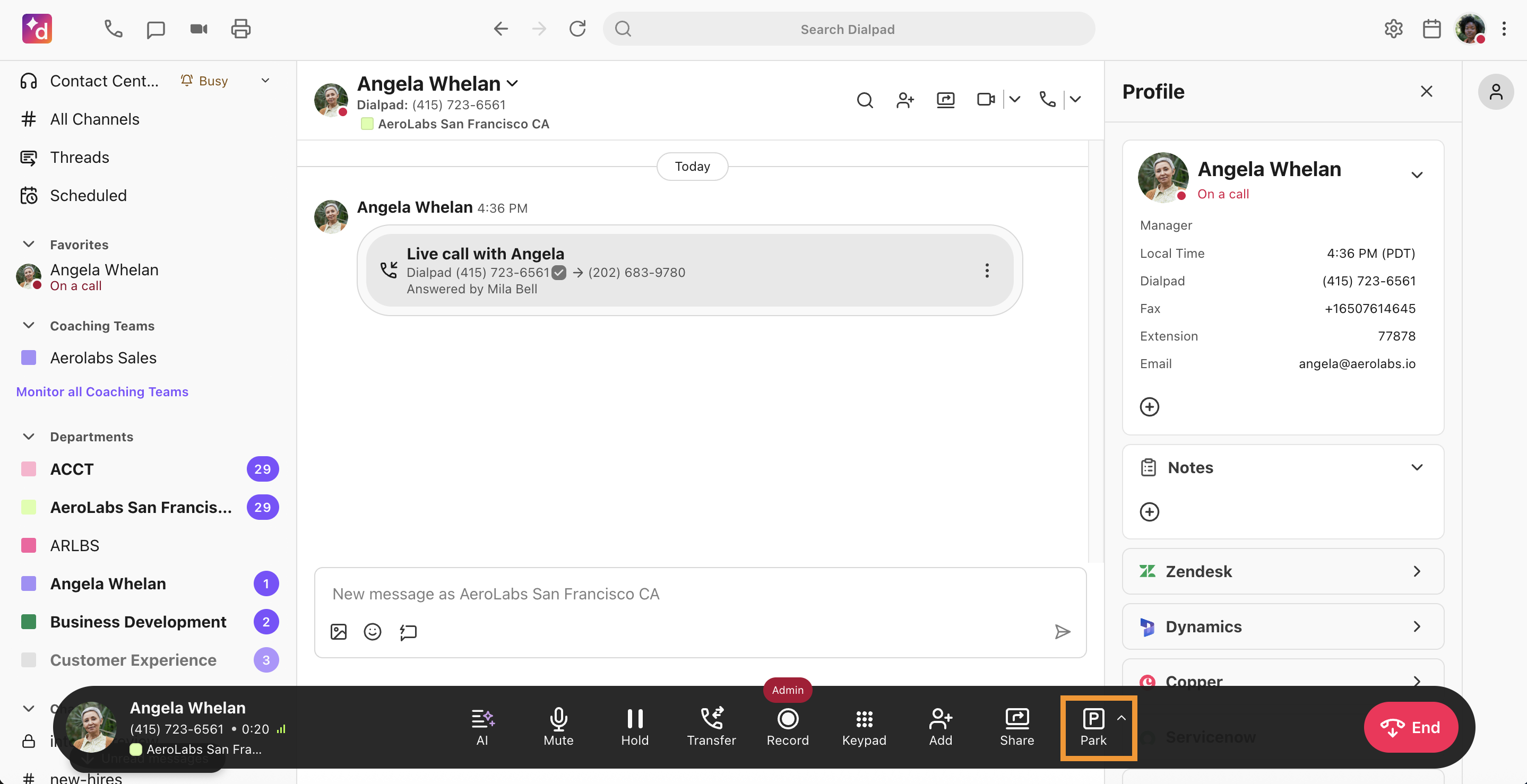Put the call on Hold

click(635, 727)
